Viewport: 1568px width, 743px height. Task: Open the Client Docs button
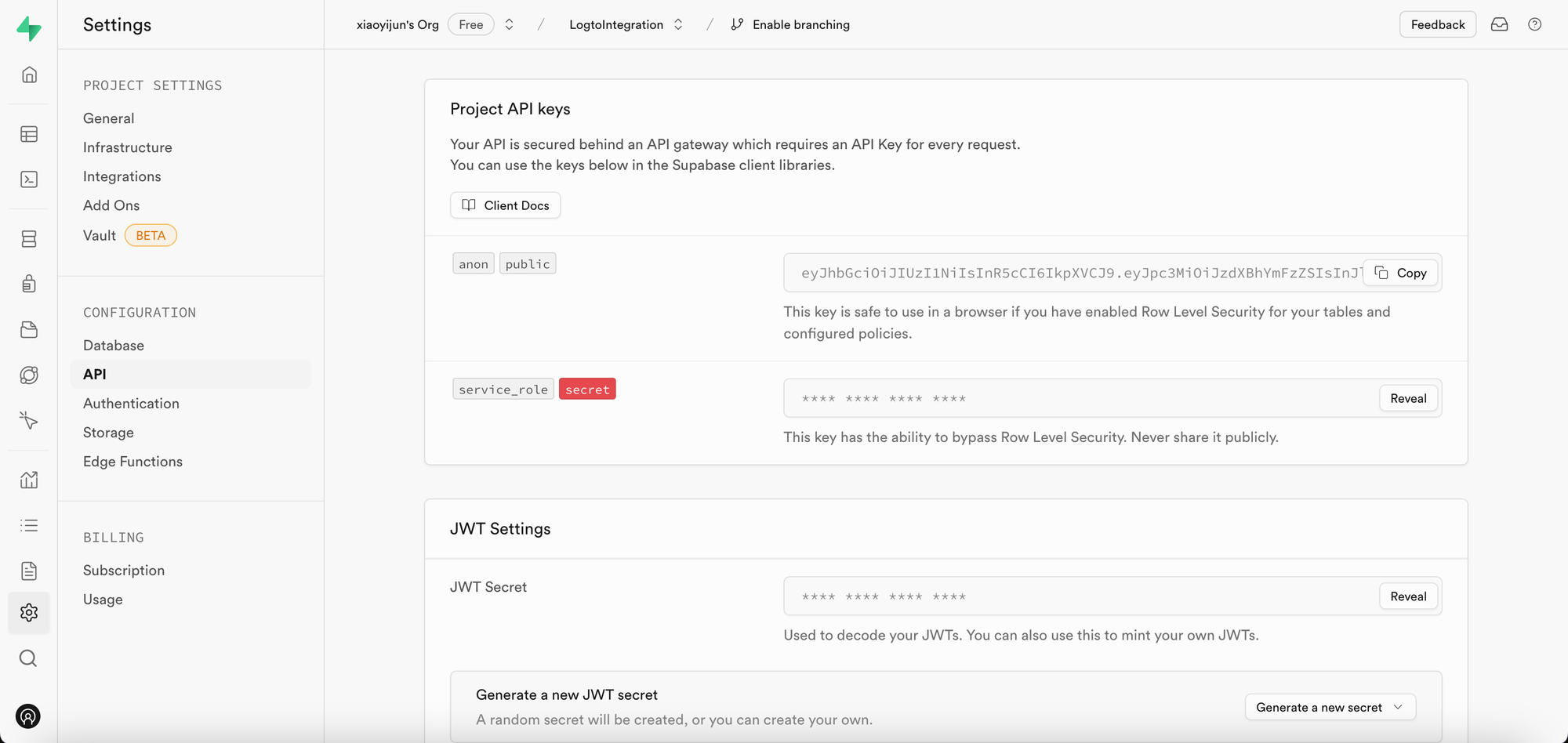pyautogui.click(x=505, y=205)
